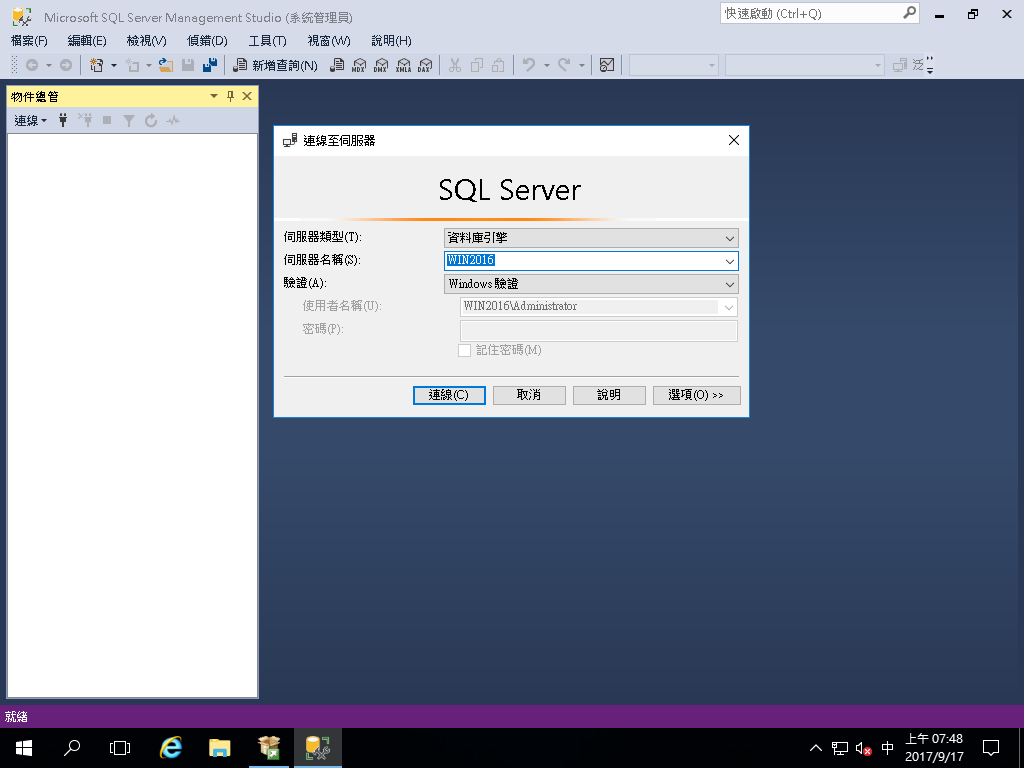Screen dimensions: 1024x768
Task: Open the 連線 dropdown in Object Explorer
Action: [x=31, y=120]
